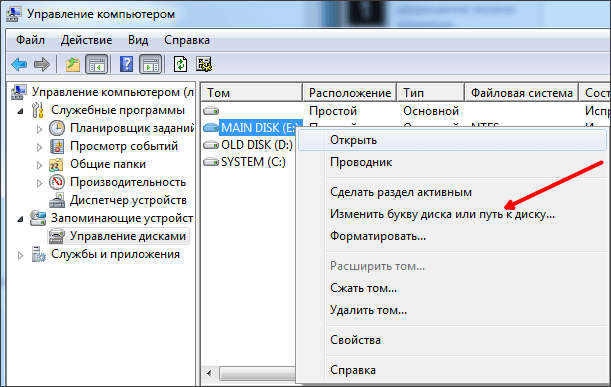The width and height of the screenshot is (611, 387).
Task: Click the Управление дисками icon
Action: click(x=57, y=236)
